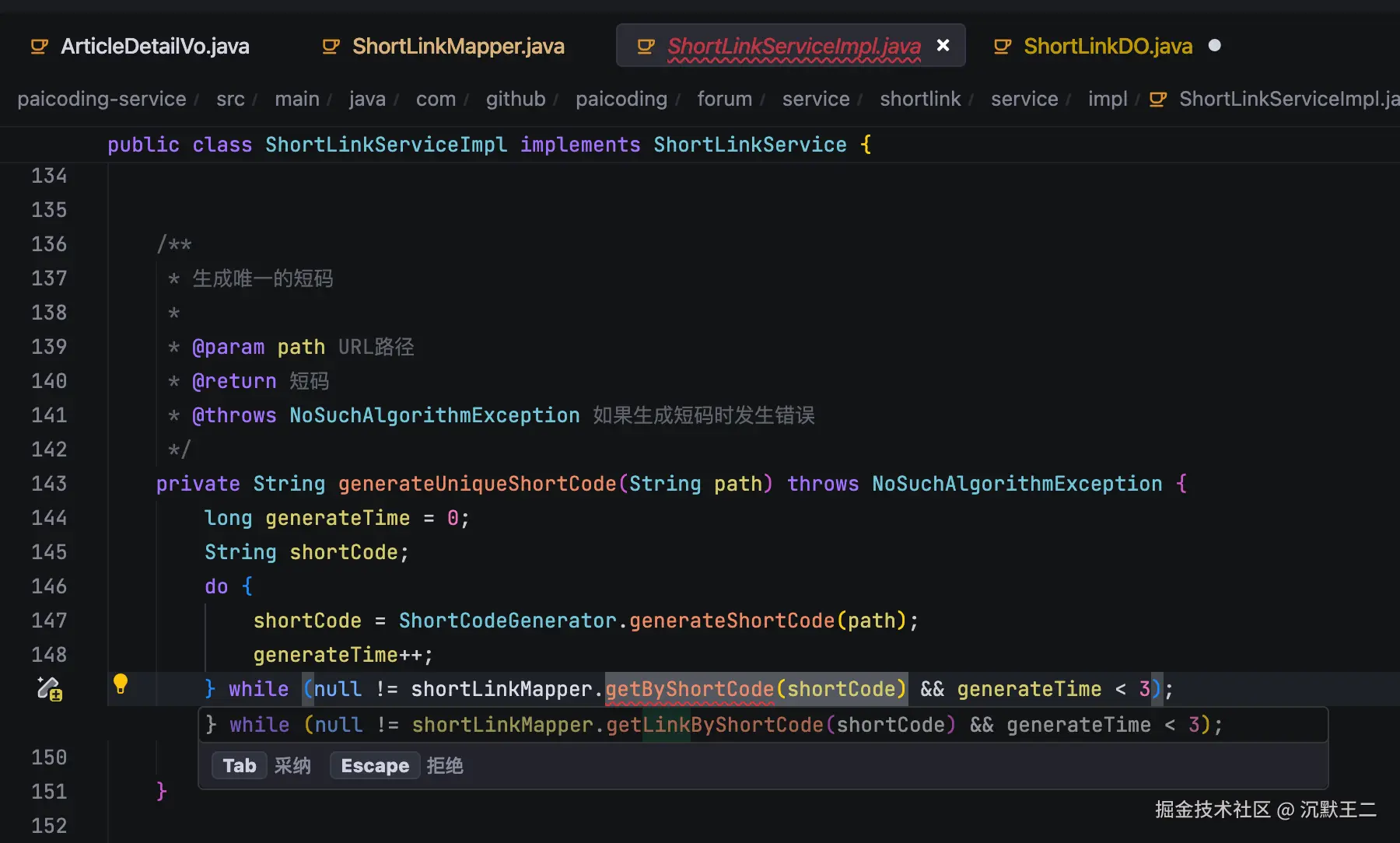Click the do keyword on line 146
Screen dimensions: 1400x843
tap(216, 586)
